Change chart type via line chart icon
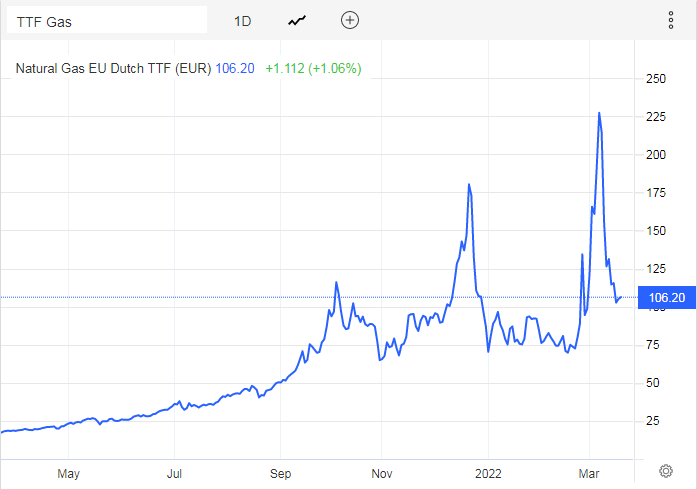Screen dimensions: 697x489 pos(296,21)
